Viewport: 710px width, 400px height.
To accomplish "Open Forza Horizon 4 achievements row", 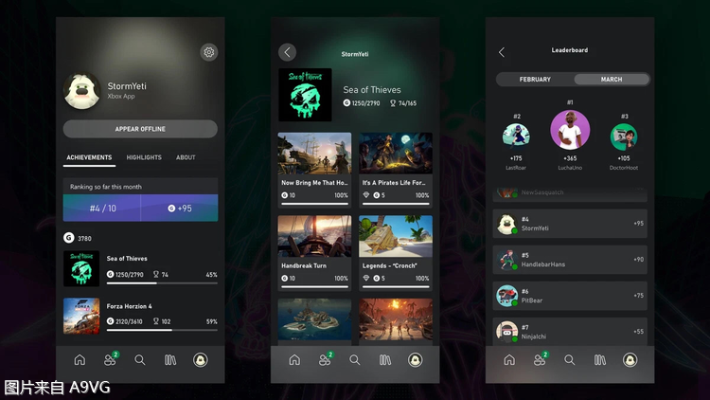I will pos(140,316).
